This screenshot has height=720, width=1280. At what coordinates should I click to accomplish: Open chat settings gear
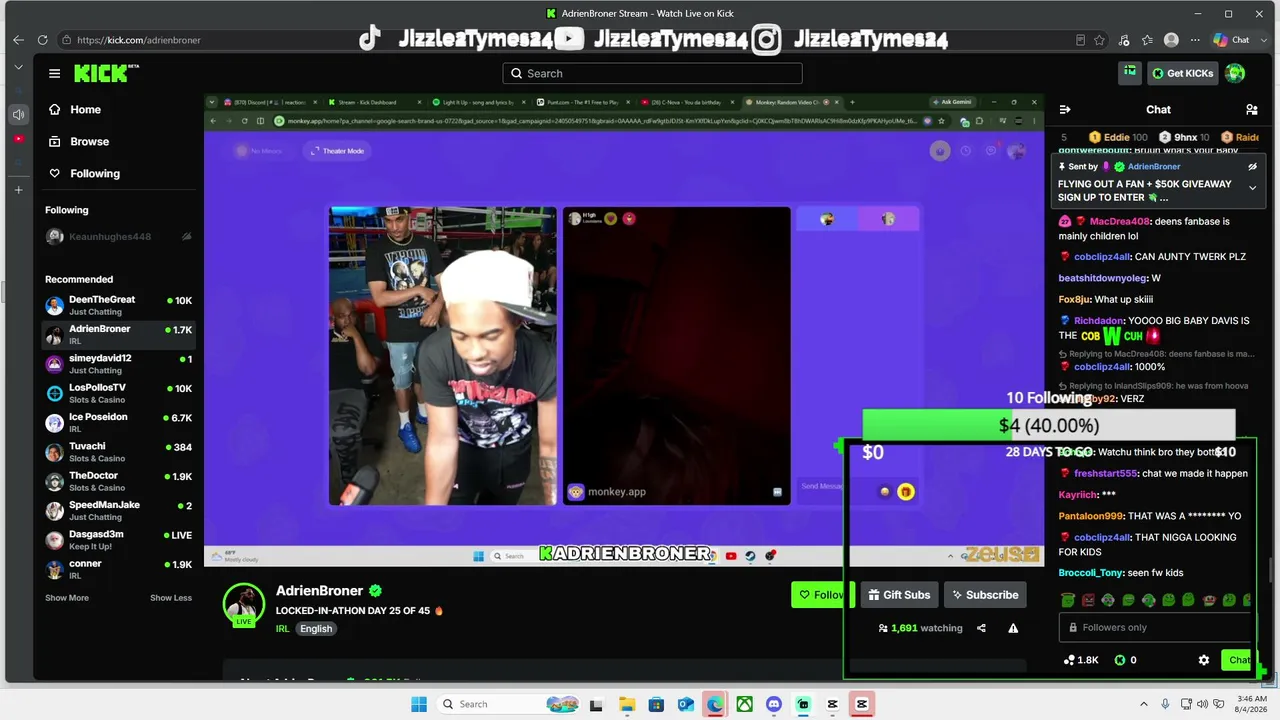point(1204,660)
